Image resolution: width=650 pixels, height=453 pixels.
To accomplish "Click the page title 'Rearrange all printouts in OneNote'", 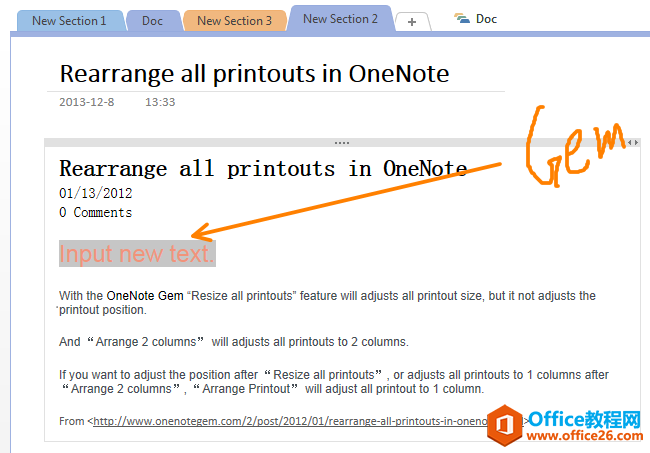I will click(x=254, y=74).
